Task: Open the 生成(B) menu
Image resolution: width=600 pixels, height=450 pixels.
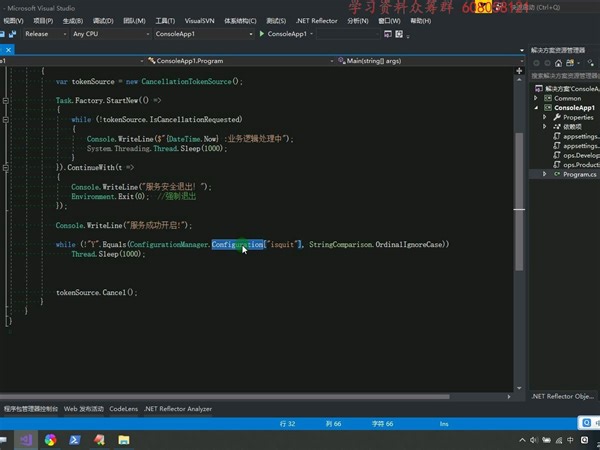Action: tap(73, 21)
